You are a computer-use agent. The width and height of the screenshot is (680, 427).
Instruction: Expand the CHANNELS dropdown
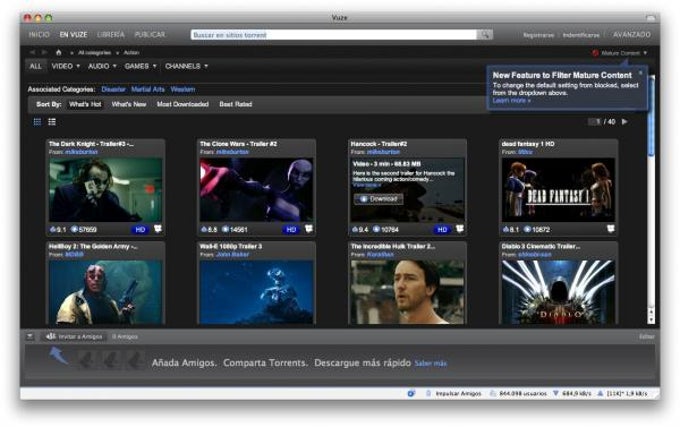186,66
